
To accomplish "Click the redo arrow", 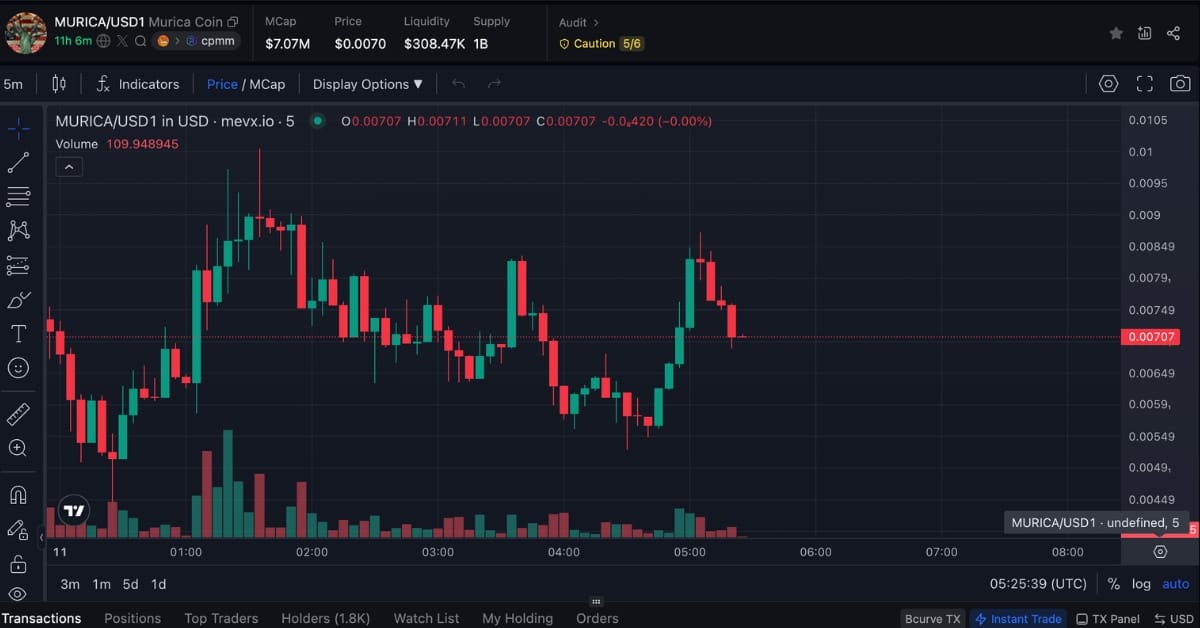I will click(494, 84).
